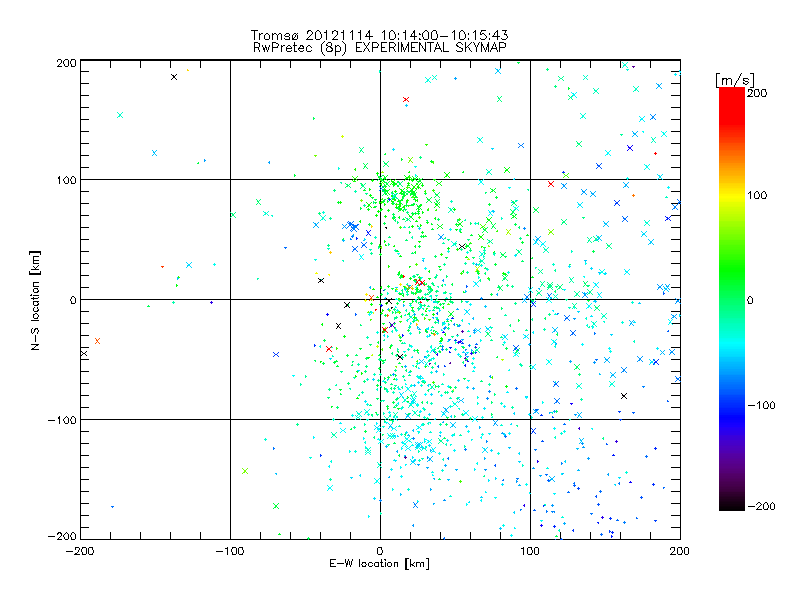Click the N-S axis tick label "100"
Image resolution: width=800 pixels, height=600 pixels.
pos(66,180)
